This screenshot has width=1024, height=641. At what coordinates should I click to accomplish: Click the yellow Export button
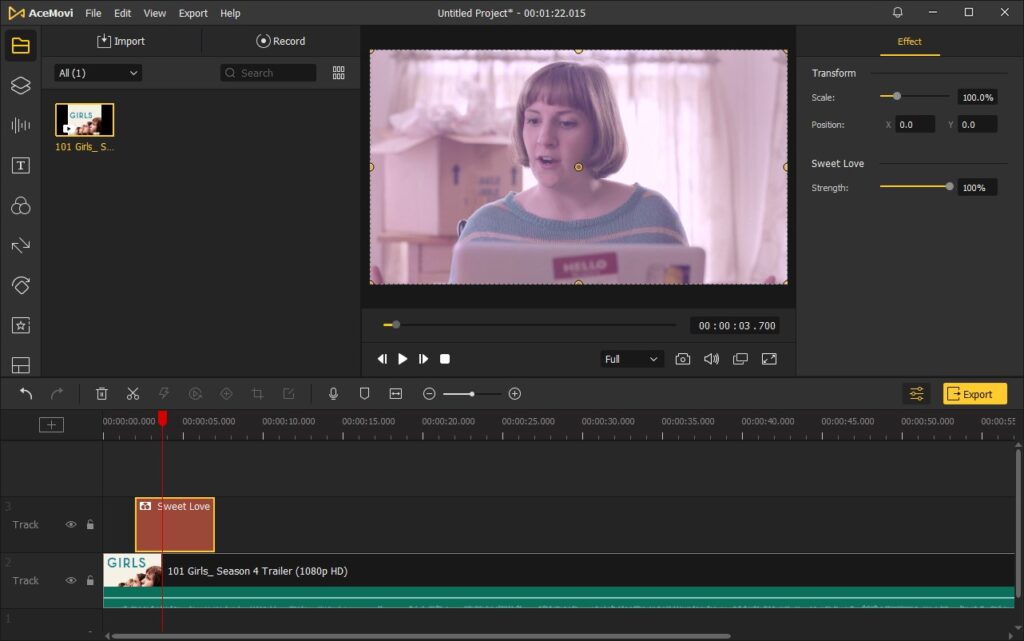pos(974,394)
